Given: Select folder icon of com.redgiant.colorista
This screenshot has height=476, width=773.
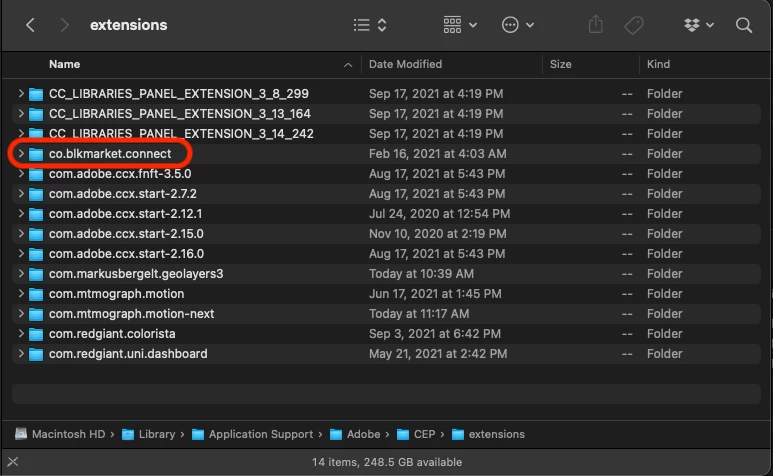Looking at the screenshot, I should [x=35, y=335].
